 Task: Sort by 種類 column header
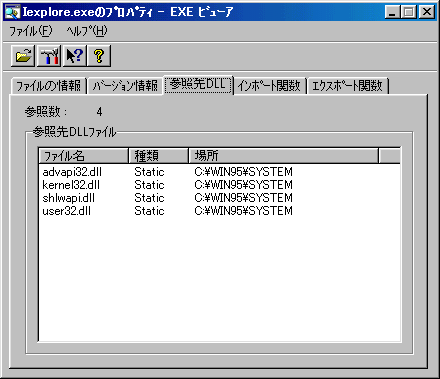pyautogui.click(x=159, y=156)
